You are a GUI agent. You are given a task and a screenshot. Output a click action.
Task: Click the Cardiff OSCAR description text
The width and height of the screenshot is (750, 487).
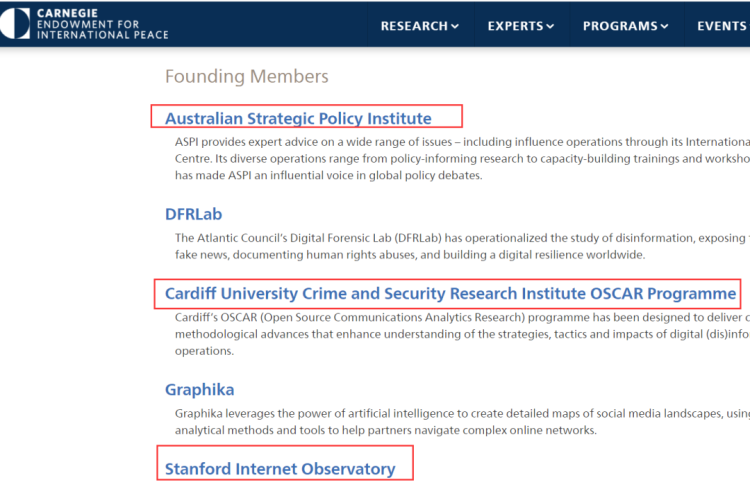462,334
